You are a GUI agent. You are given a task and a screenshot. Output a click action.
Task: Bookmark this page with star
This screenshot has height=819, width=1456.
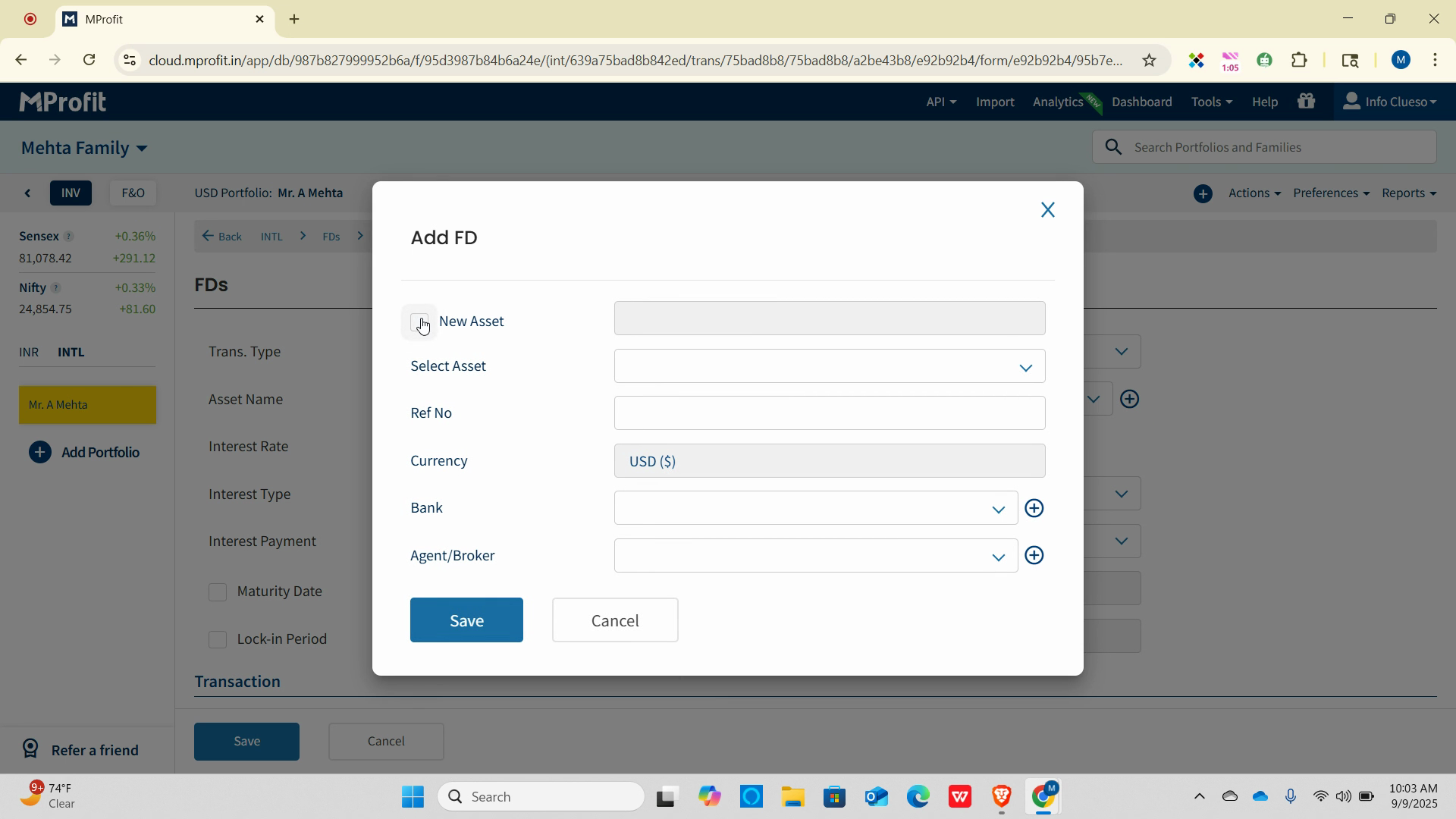(x=1149, y=60)
